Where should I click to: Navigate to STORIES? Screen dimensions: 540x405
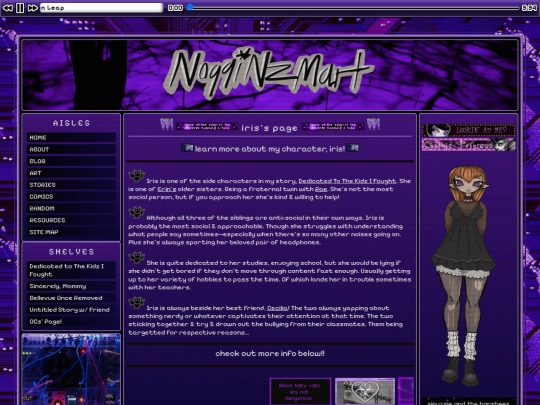point(71,185)
